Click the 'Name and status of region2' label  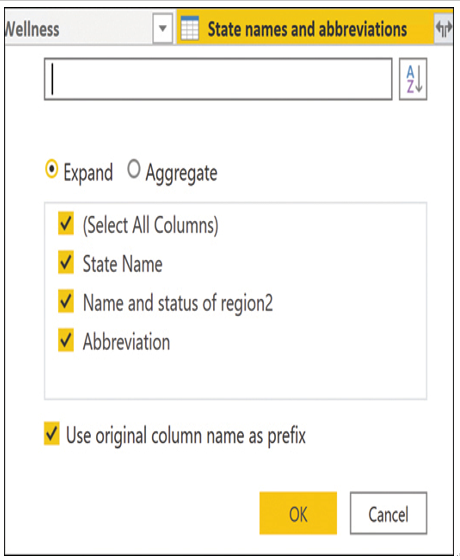coord(178,303)
